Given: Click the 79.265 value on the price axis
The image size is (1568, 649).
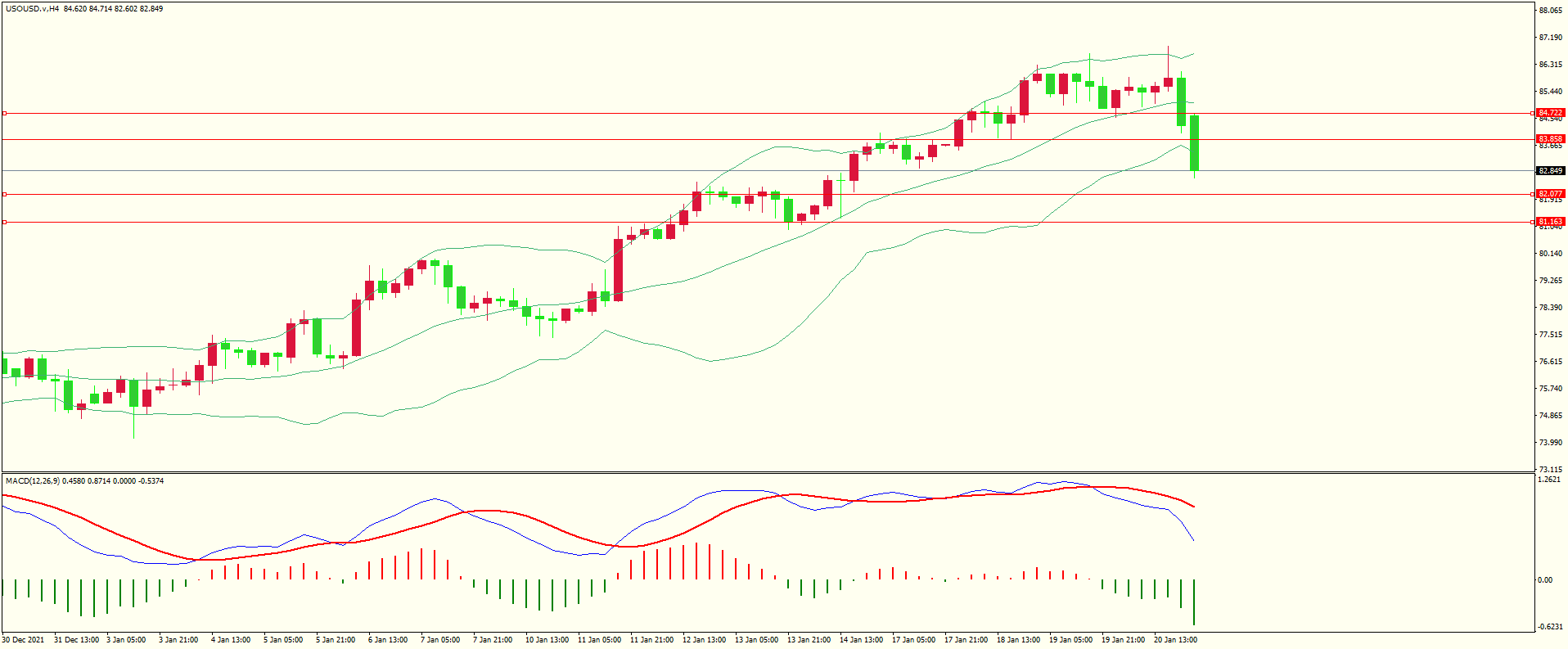Looking at the screenshot, I should pos(1551,281).
